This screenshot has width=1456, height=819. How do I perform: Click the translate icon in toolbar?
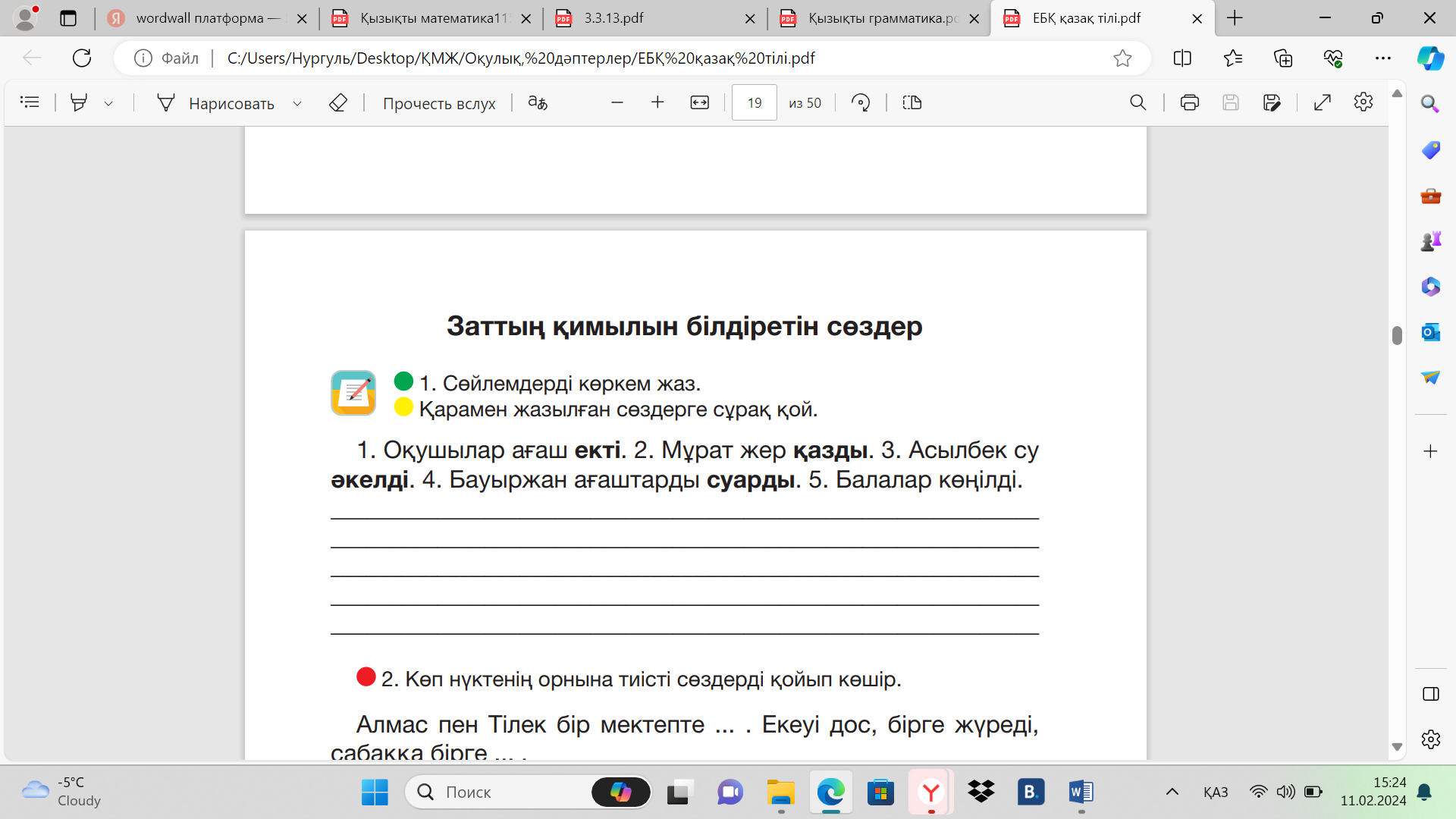point(538,102)
